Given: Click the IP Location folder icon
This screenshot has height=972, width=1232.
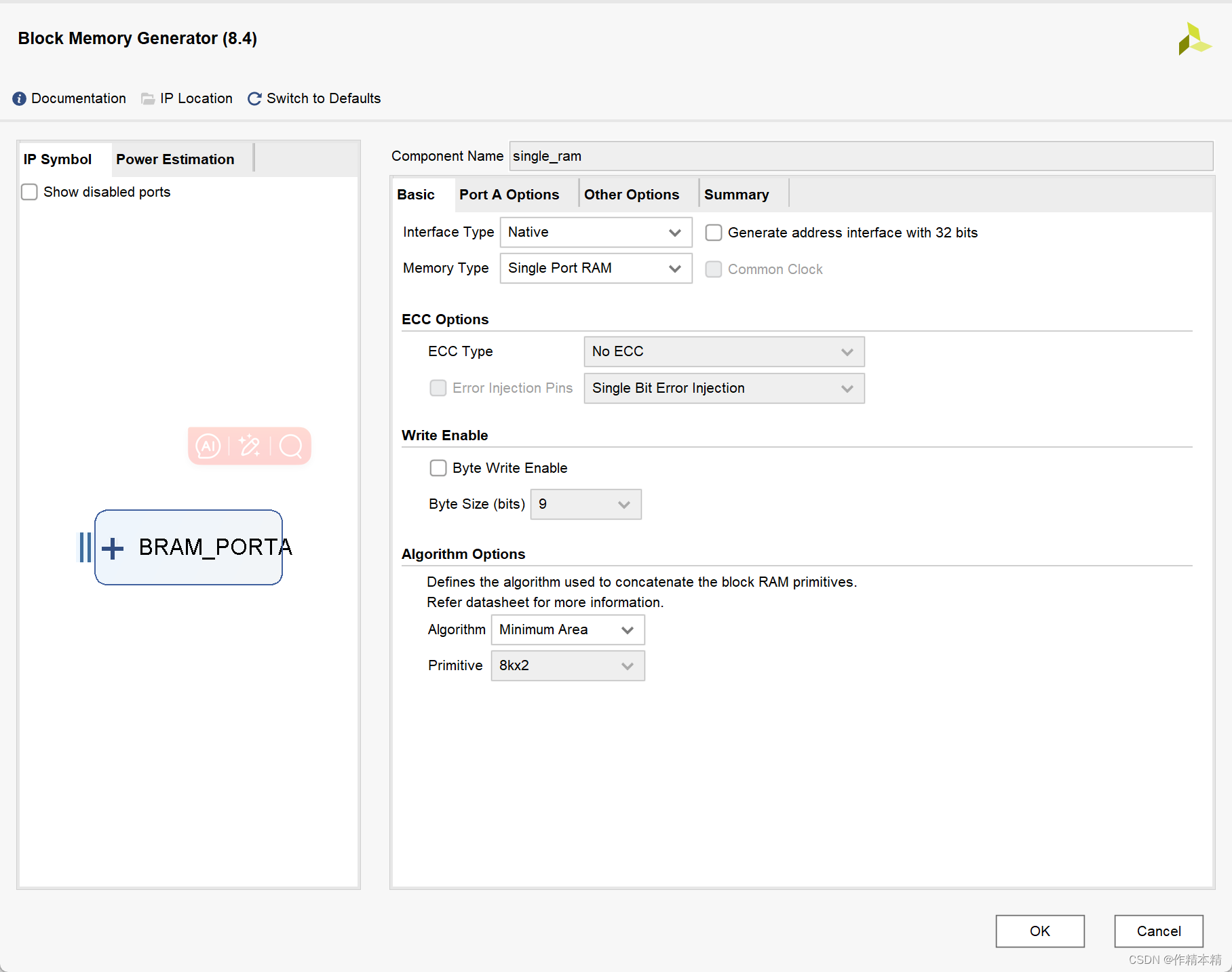Looking at the screenshot, I should (x=148, y=99).
